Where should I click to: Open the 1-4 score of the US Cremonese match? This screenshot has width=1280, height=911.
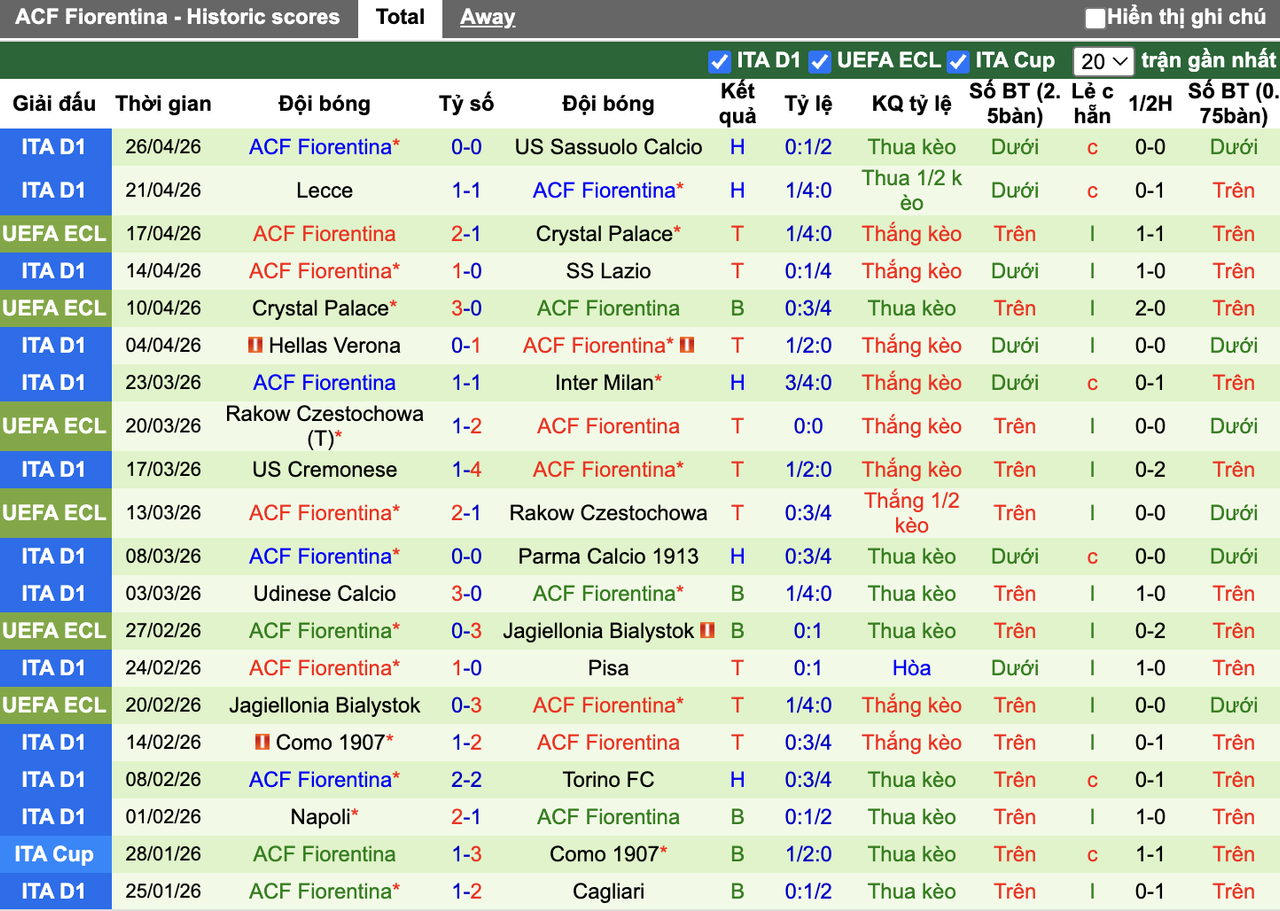(x=466, y=470)
